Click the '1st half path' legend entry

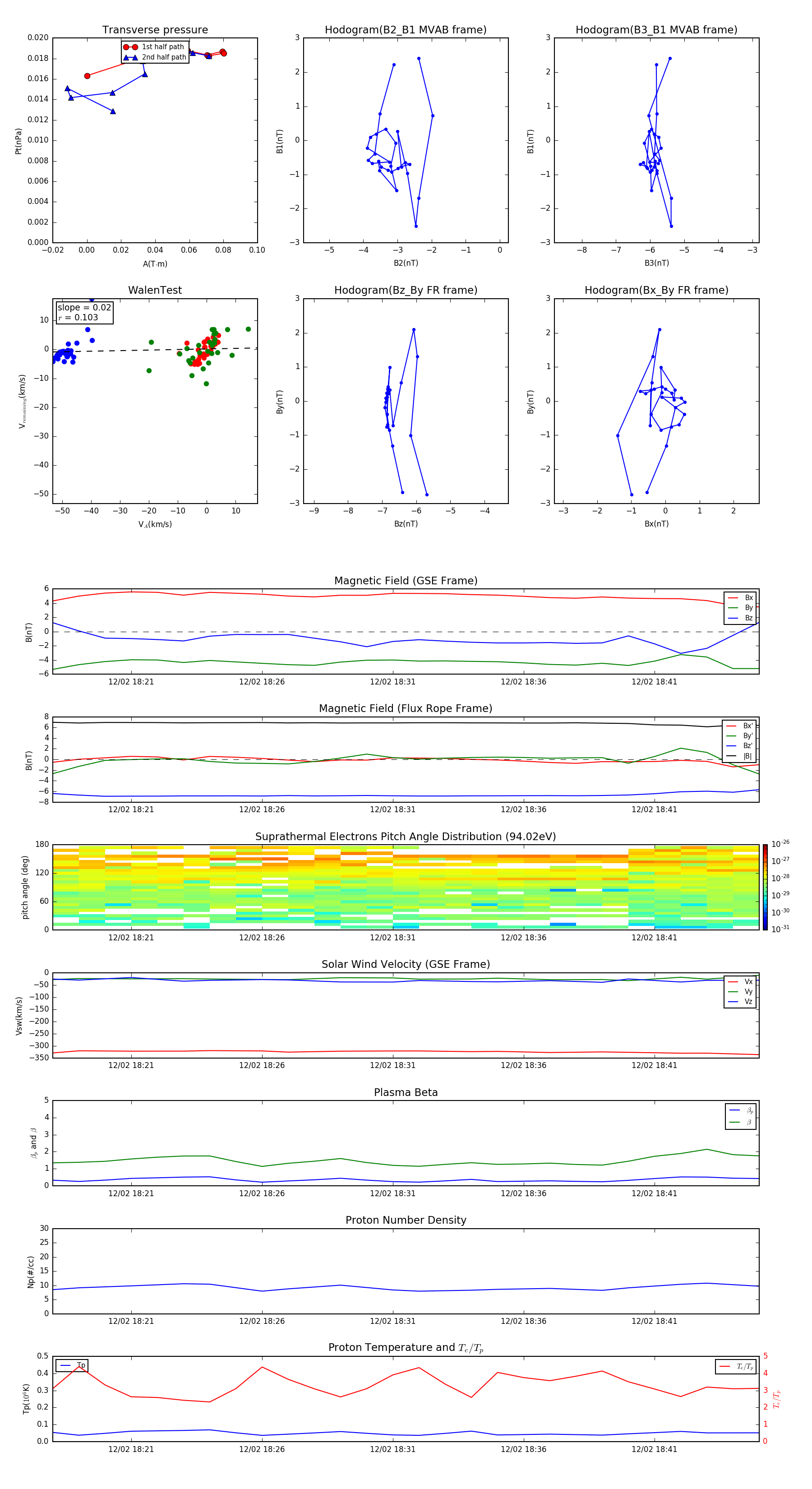[x=154, y=47]
